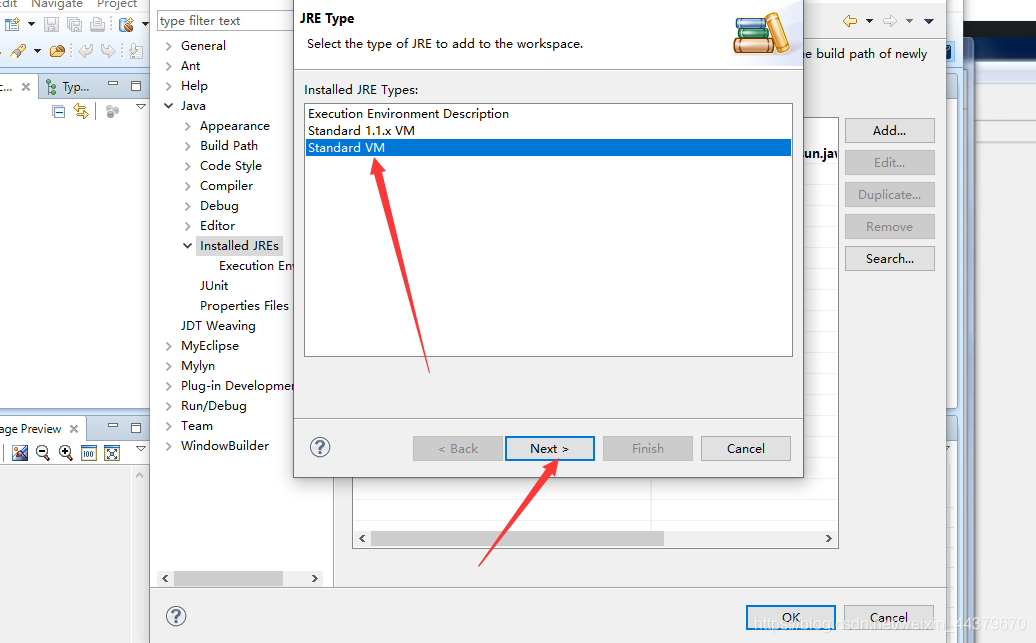Image resolution: width=1036 pixels, height=643 pixels.
Task: Click the New wizard toolbar icon
Action: tap(12, 24)
